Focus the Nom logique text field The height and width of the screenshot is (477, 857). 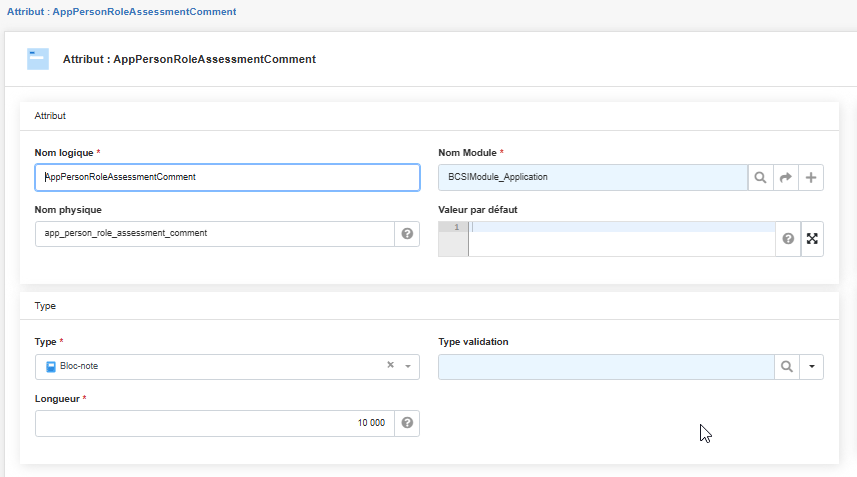pos(227,177)
